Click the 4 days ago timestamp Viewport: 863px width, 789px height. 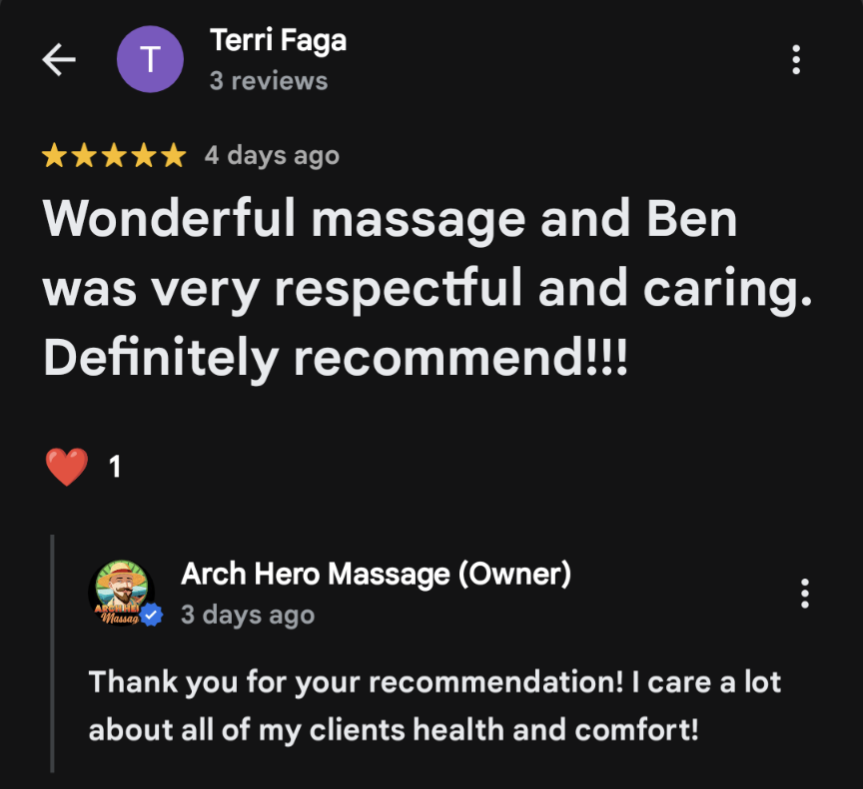click(x=272, y=156)
